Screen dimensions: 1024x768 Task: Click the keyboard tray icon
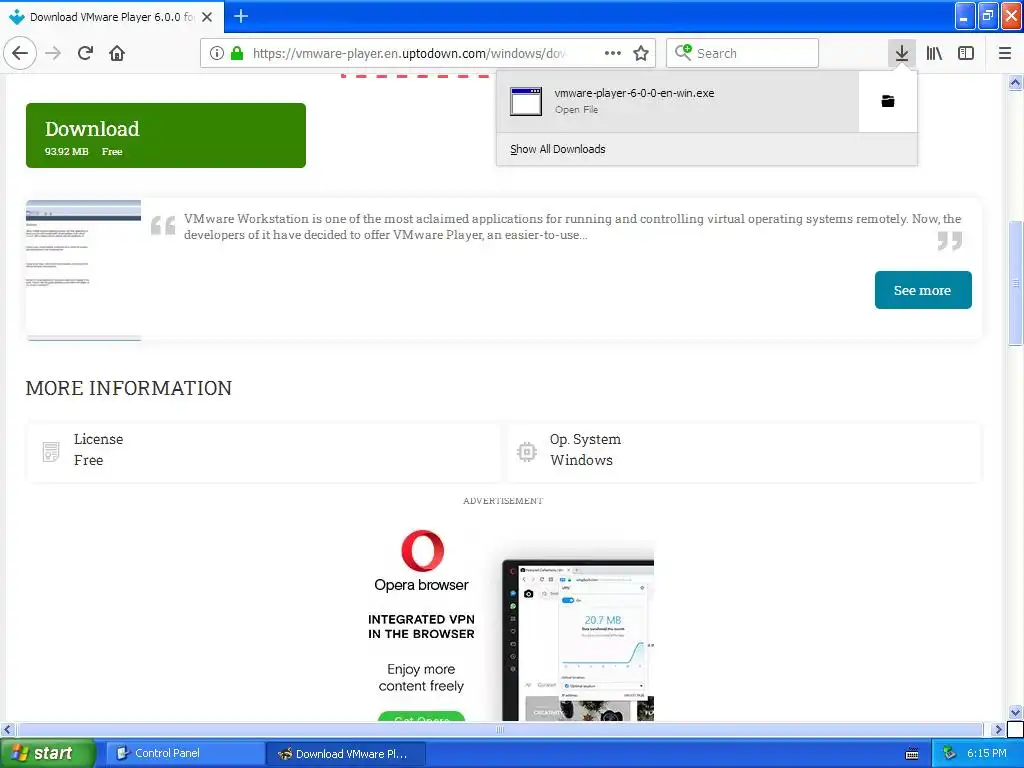tap(912, 754)
